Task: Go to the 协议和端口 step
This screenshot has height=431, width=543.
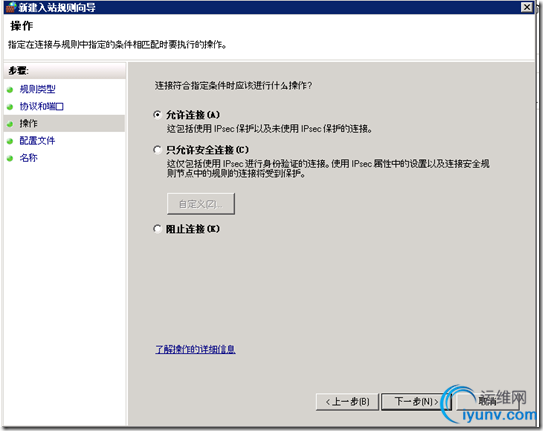Action: [42, 106]
